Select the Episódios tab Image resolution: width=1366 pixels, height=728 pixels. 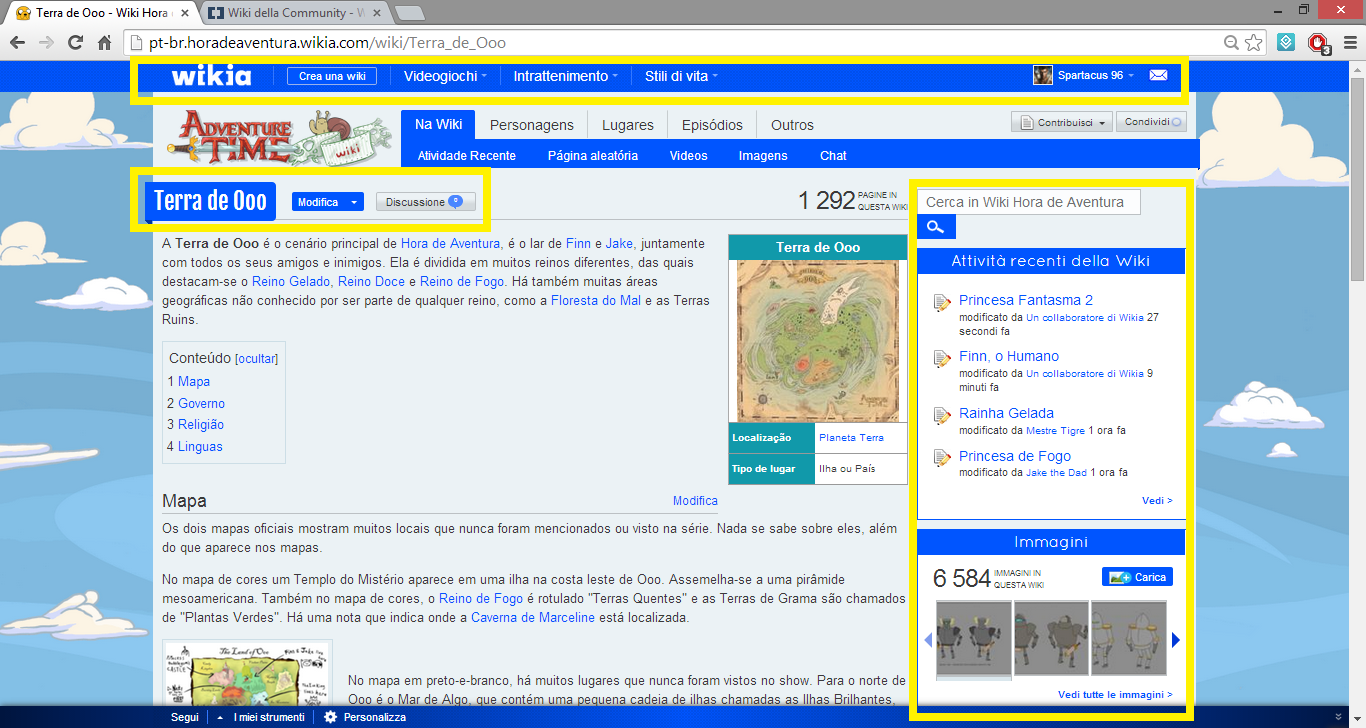pos(712,125)
